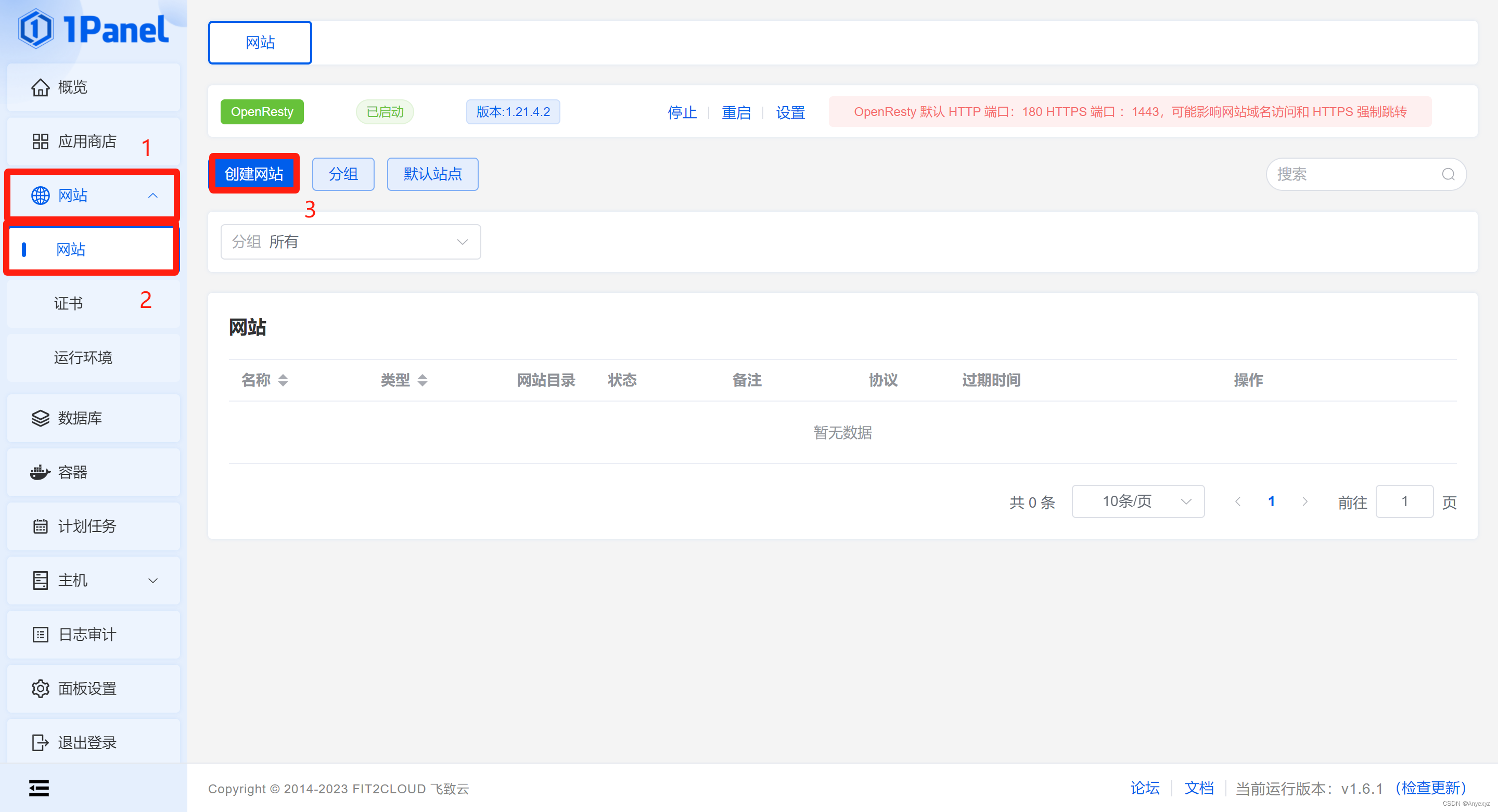Go to the previous page arrow
The height and width of the screenshot is (812, 1498).
pyautogui.click(x=1237, y=501)
